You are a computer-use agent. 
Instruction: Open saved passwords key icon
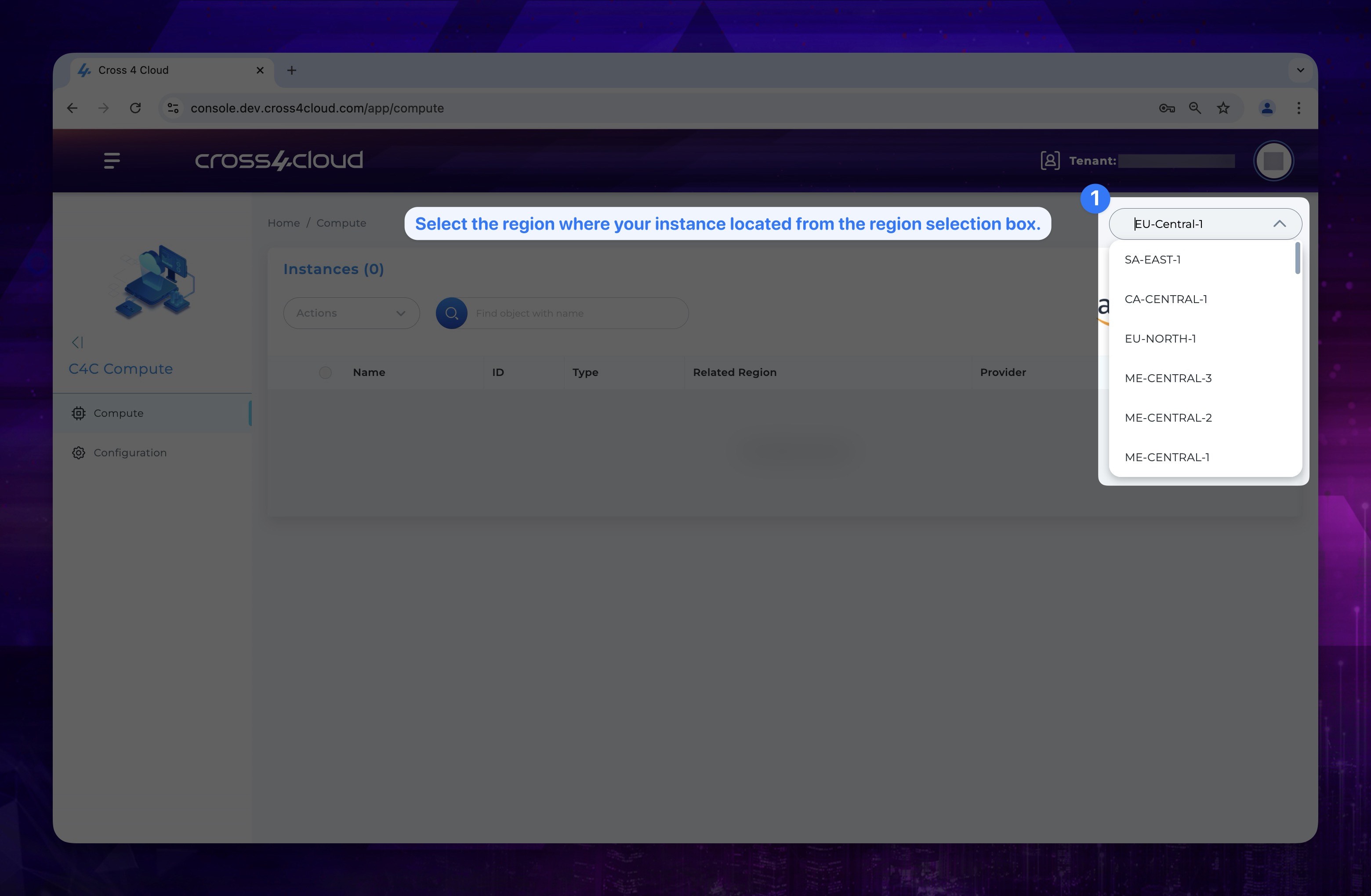tap(1167, 108)
